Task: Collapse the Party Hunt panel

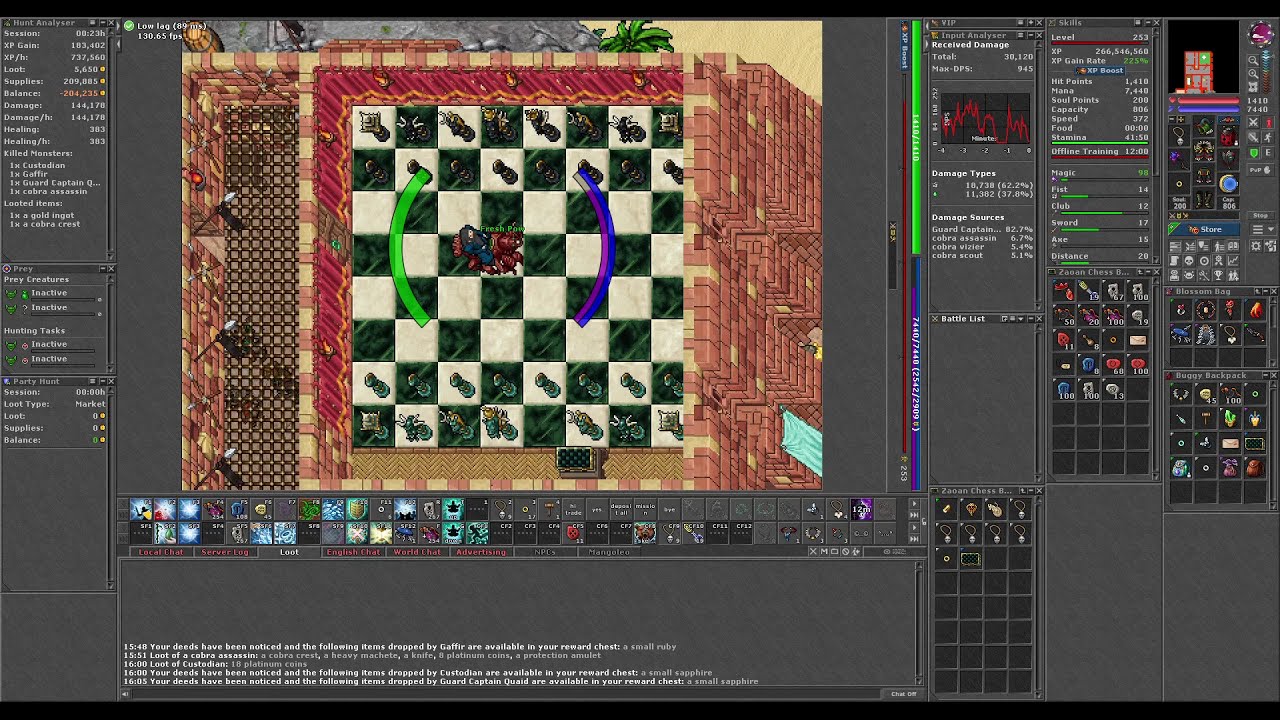Action: [x=103, y=381]
